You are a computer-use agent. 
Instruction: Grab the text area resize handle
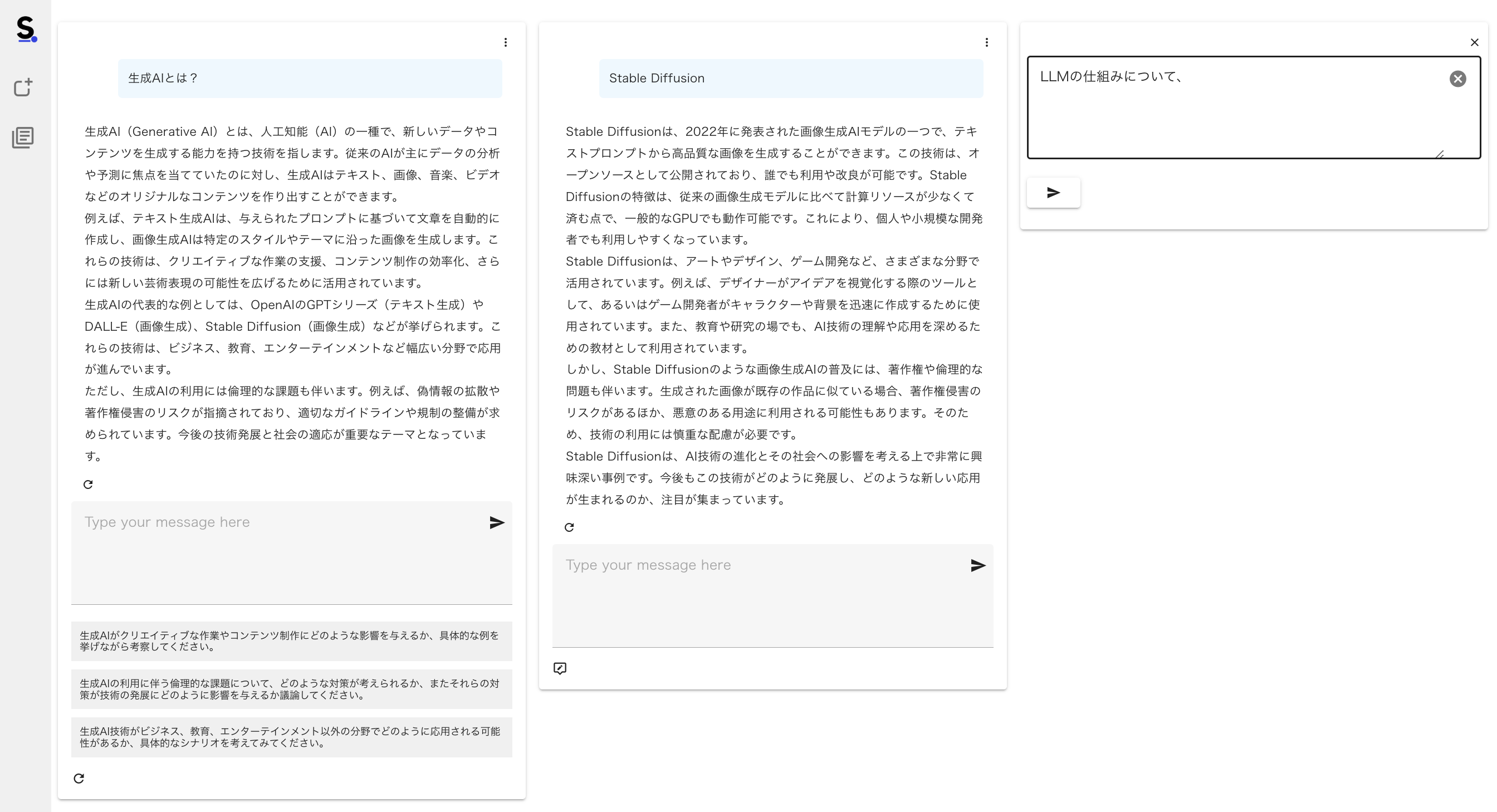pos(1439,154)
